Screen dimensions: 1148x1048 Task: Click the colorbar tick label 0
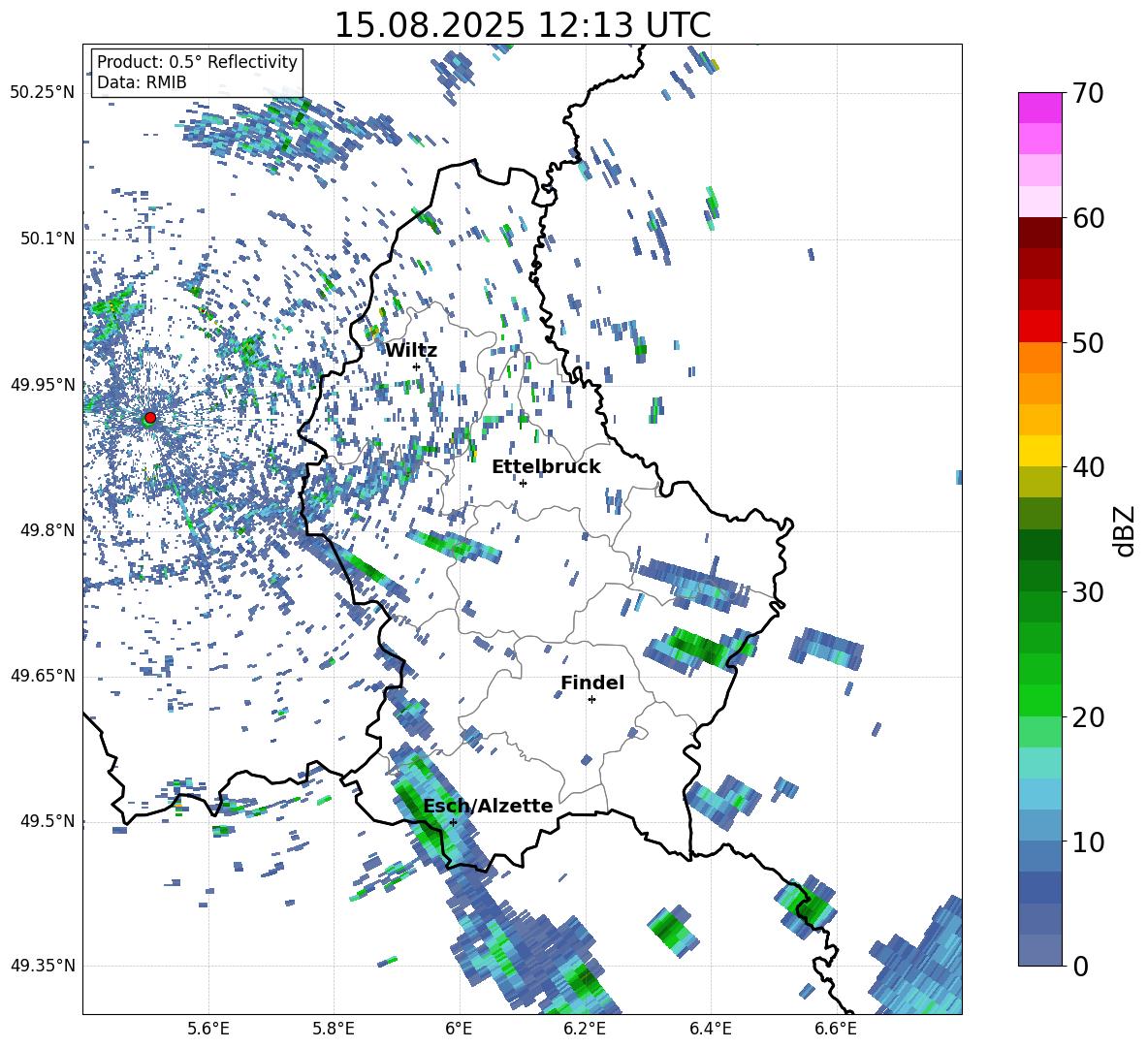coord(1081,967)
